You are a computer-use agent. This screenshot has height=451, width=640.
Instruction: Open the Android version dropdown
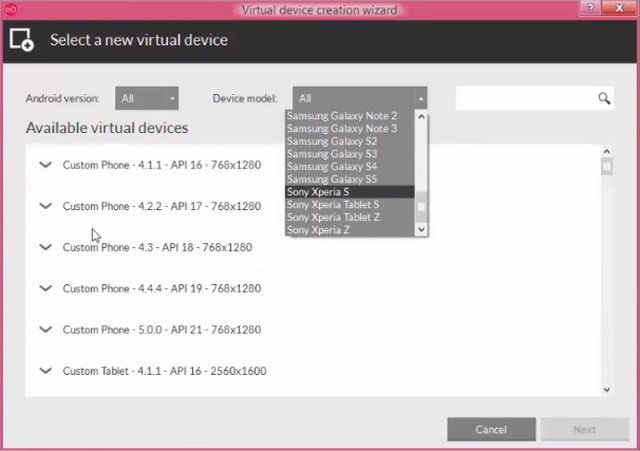pos(147,98)
